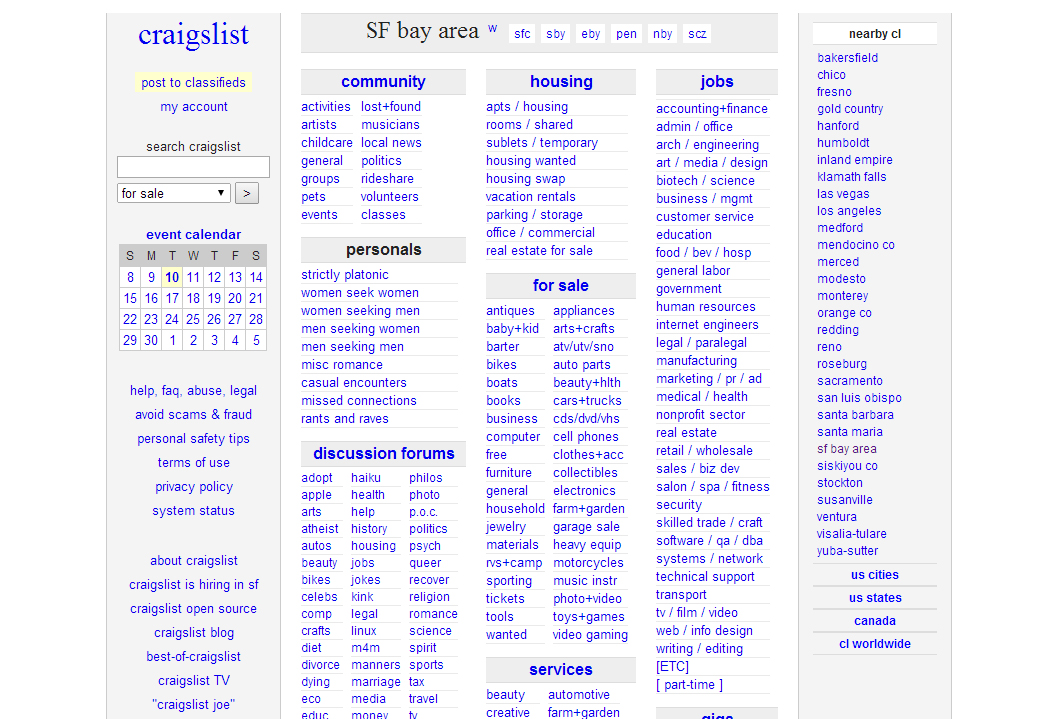The height and width of the screenshot is (719, 1063).
Task: Open the linux discussion forum
Action: pos(363,631)
